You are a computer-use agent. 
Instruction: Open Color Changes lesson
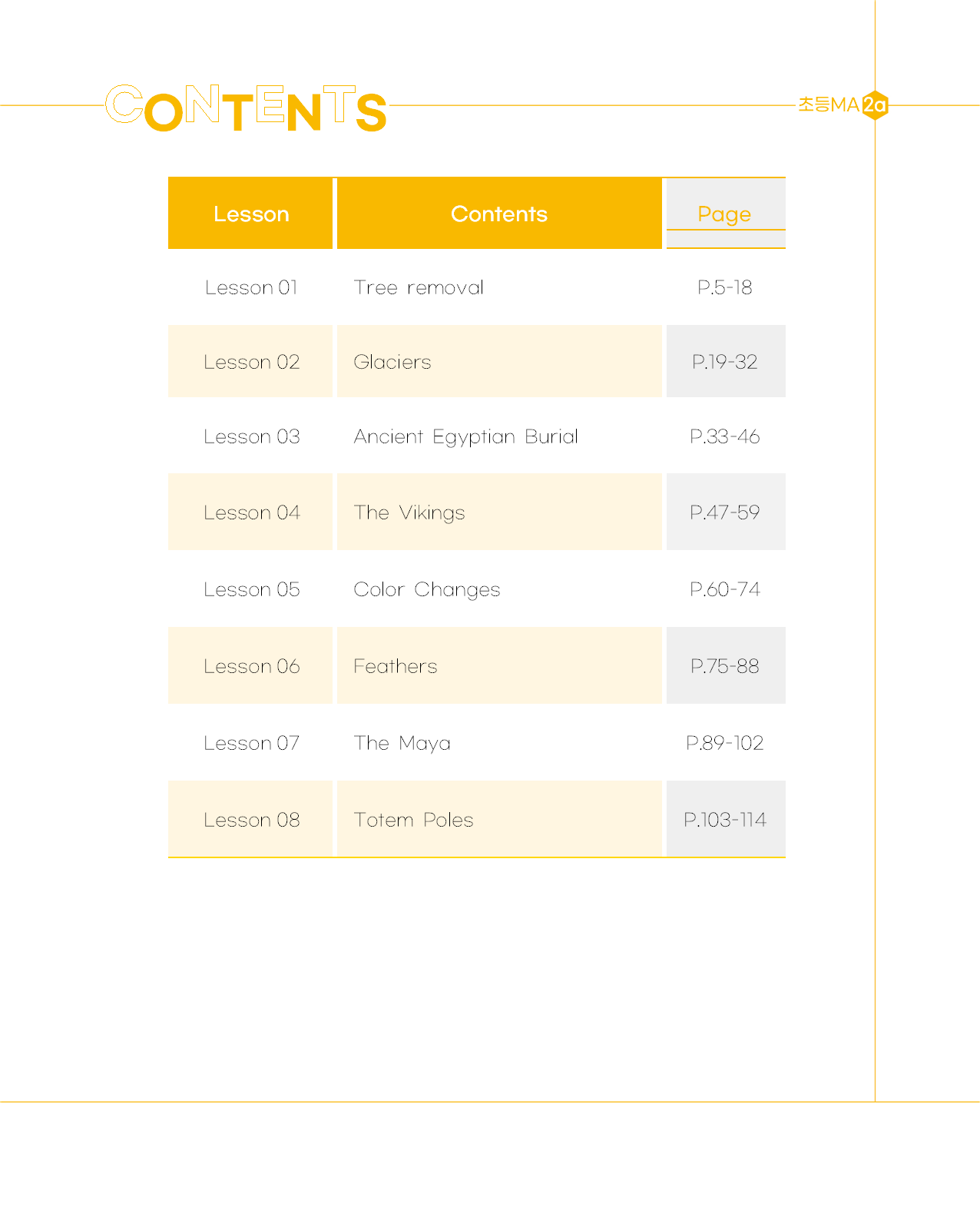coord(427,589)
